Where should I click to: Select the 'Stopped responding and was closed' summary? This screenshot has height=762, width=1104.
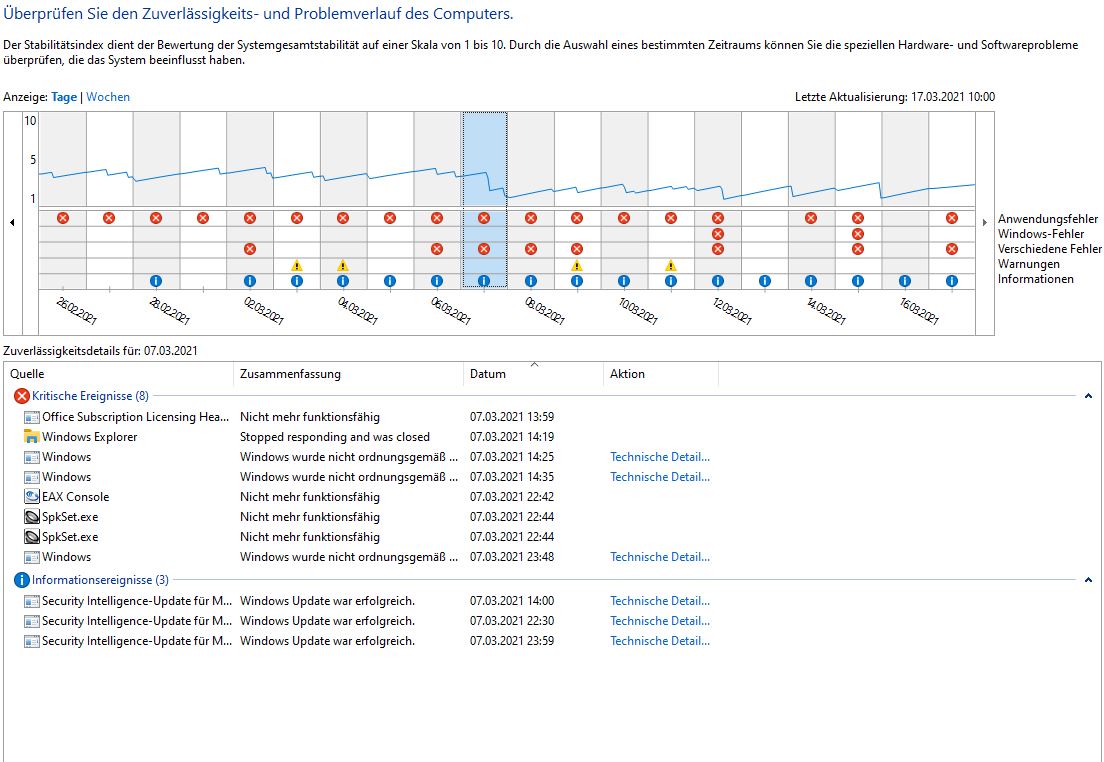click(335, 437)
